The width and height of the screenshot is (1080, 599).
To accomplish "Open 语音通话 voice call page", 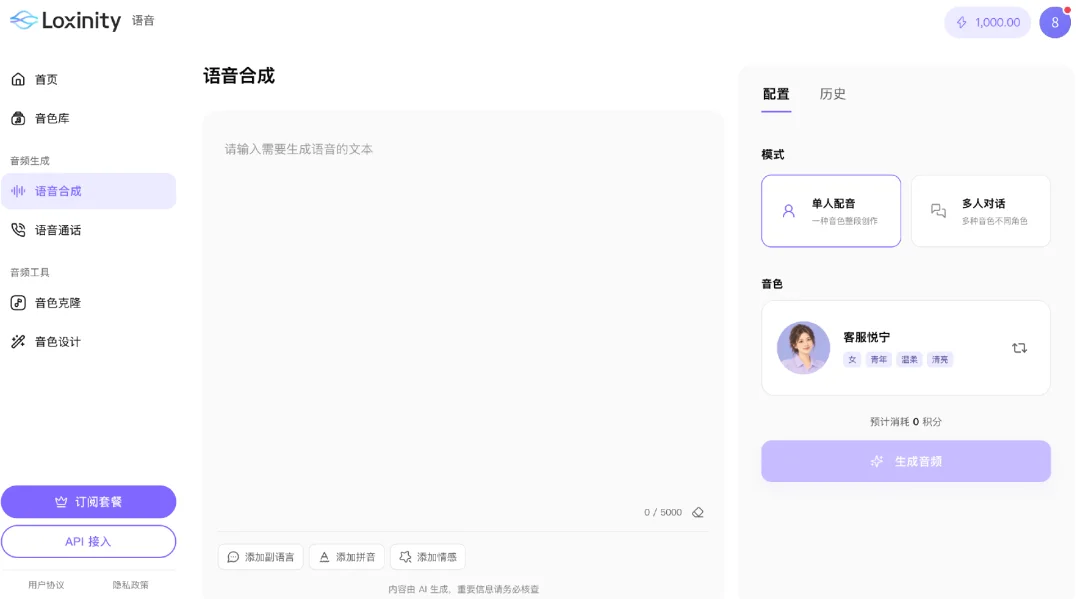I will coord(88,230).
